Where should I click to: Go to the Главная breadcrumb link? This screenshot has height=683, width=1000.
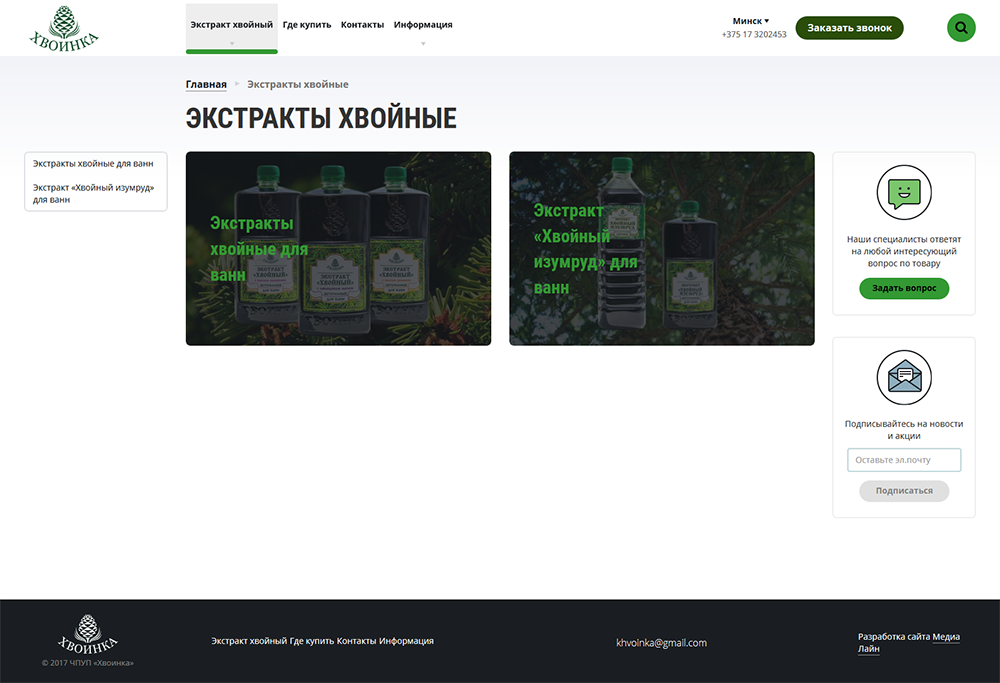tap(206, 84)
